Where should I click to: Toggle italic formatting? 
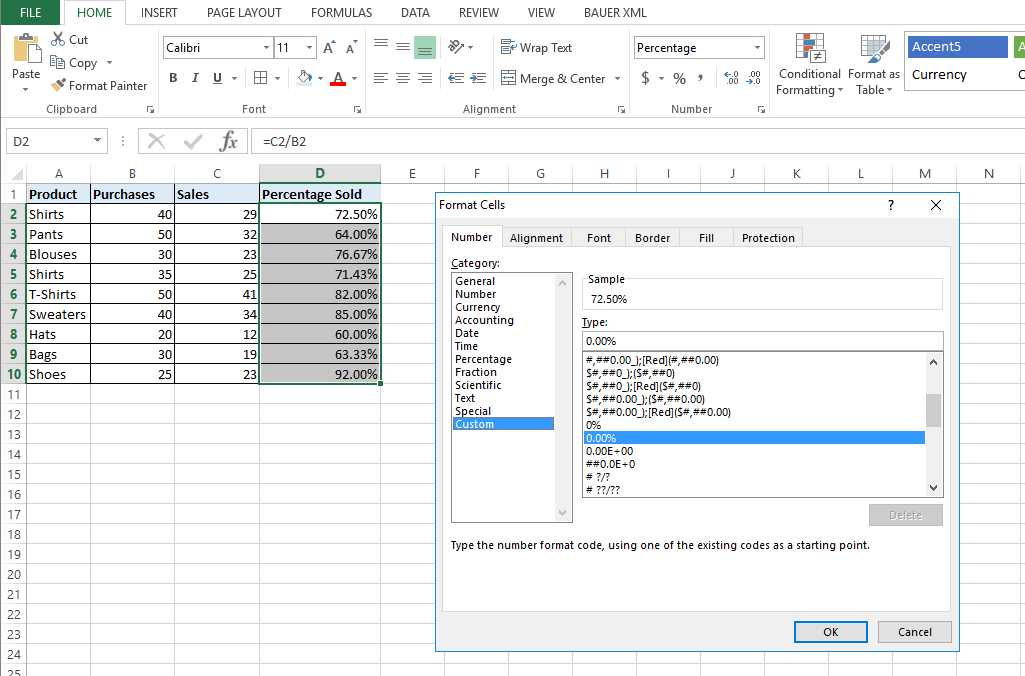(x=194, y=76)
